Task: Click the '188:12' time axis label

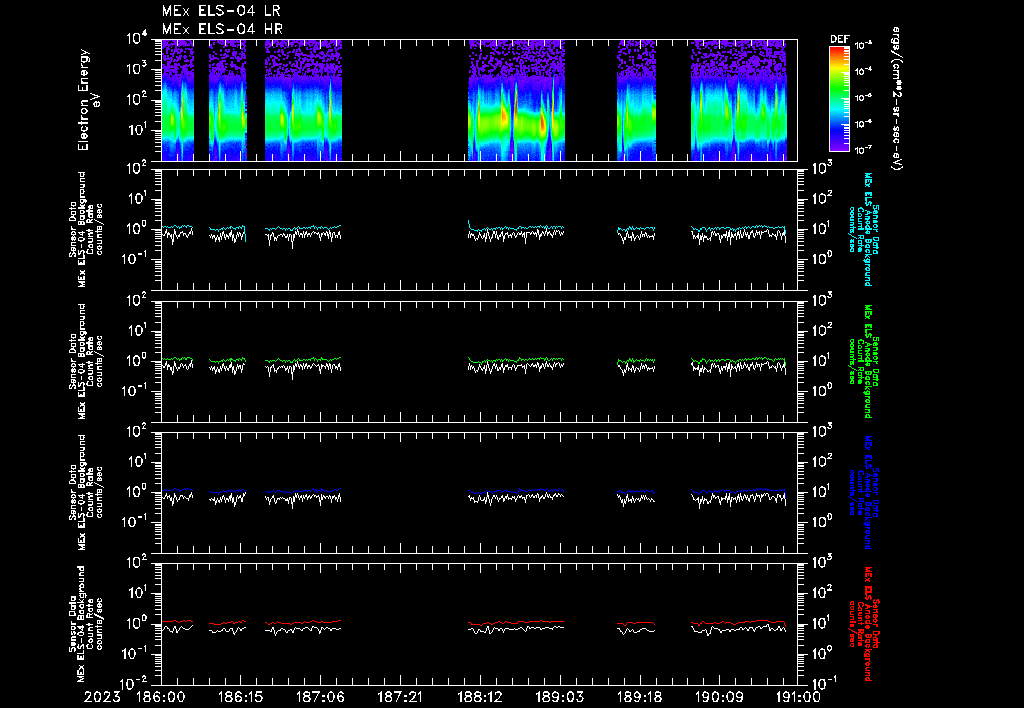Action: click(479, 697)
